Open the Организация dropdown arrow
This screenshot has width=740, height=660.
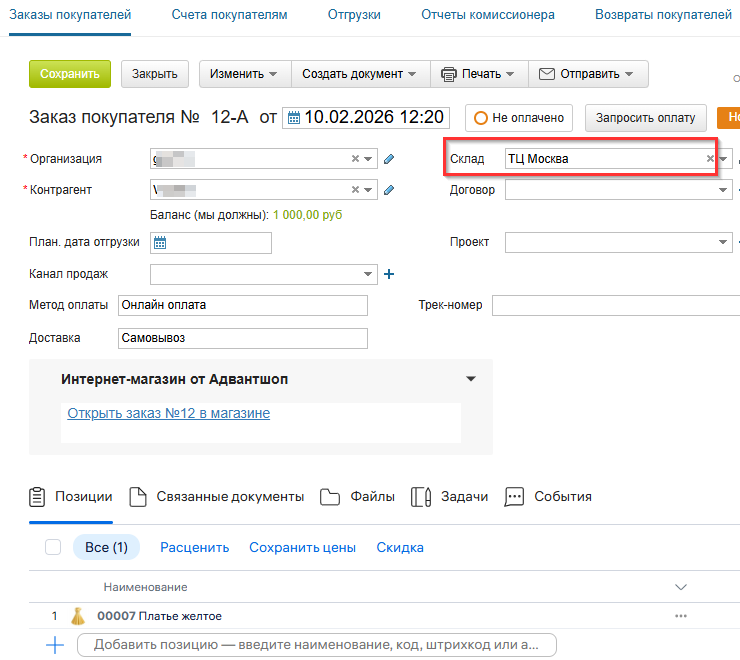click(368, 159)
